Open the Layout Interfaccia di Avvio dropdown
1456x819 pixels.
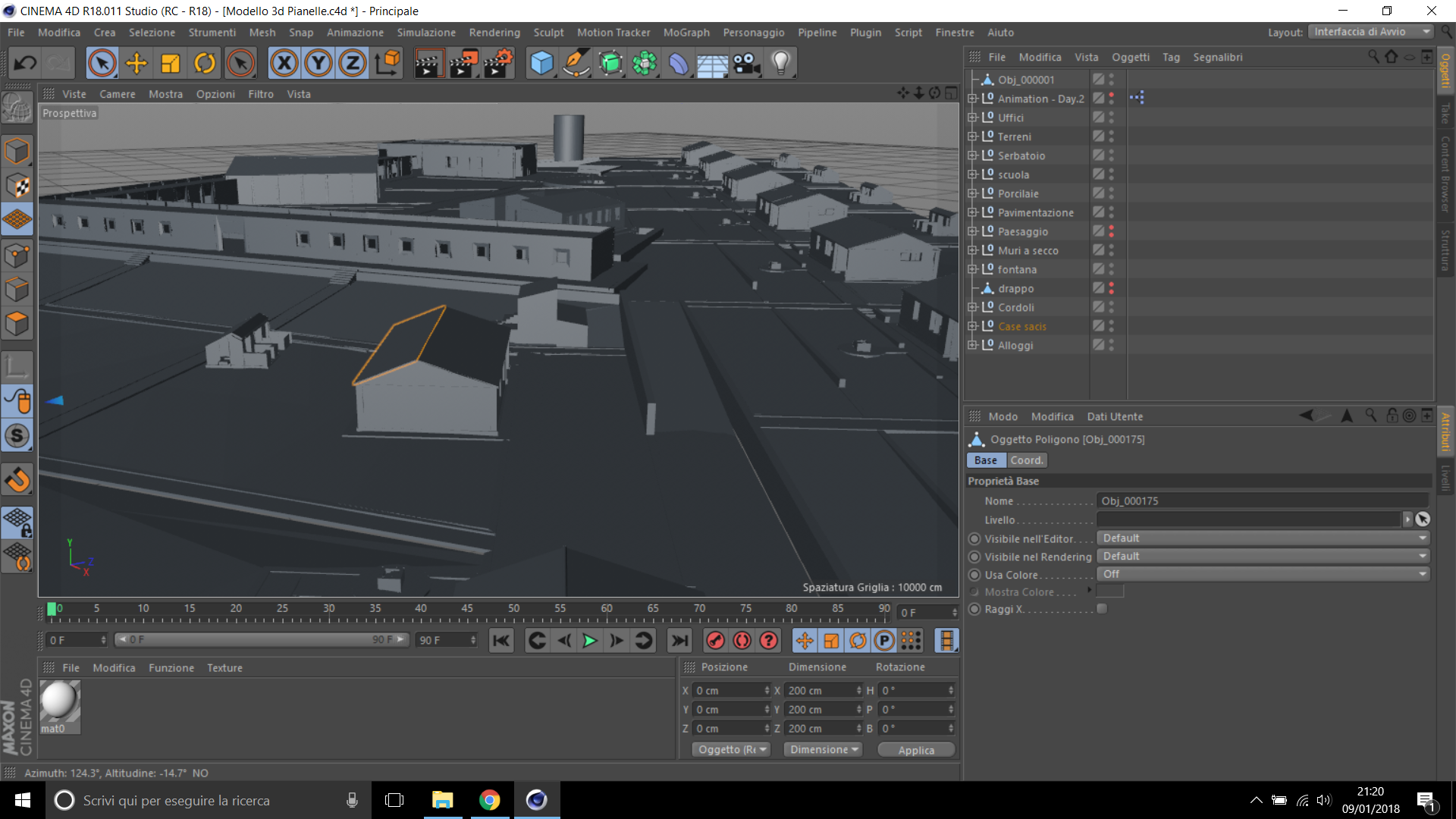click(1372, 32)
